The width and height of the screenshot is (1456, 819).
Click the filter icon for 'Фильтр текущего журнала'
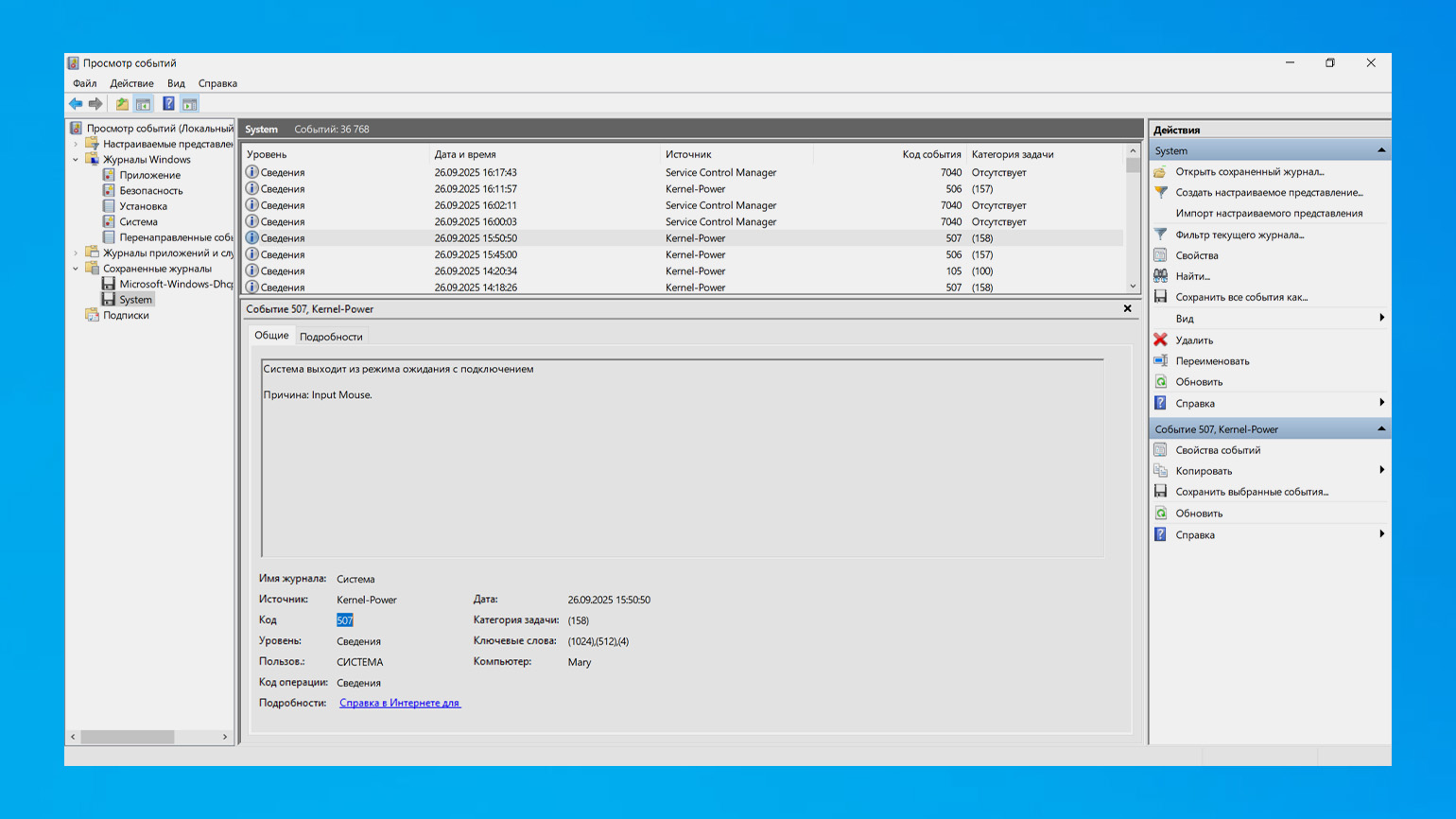point(1161,235)
